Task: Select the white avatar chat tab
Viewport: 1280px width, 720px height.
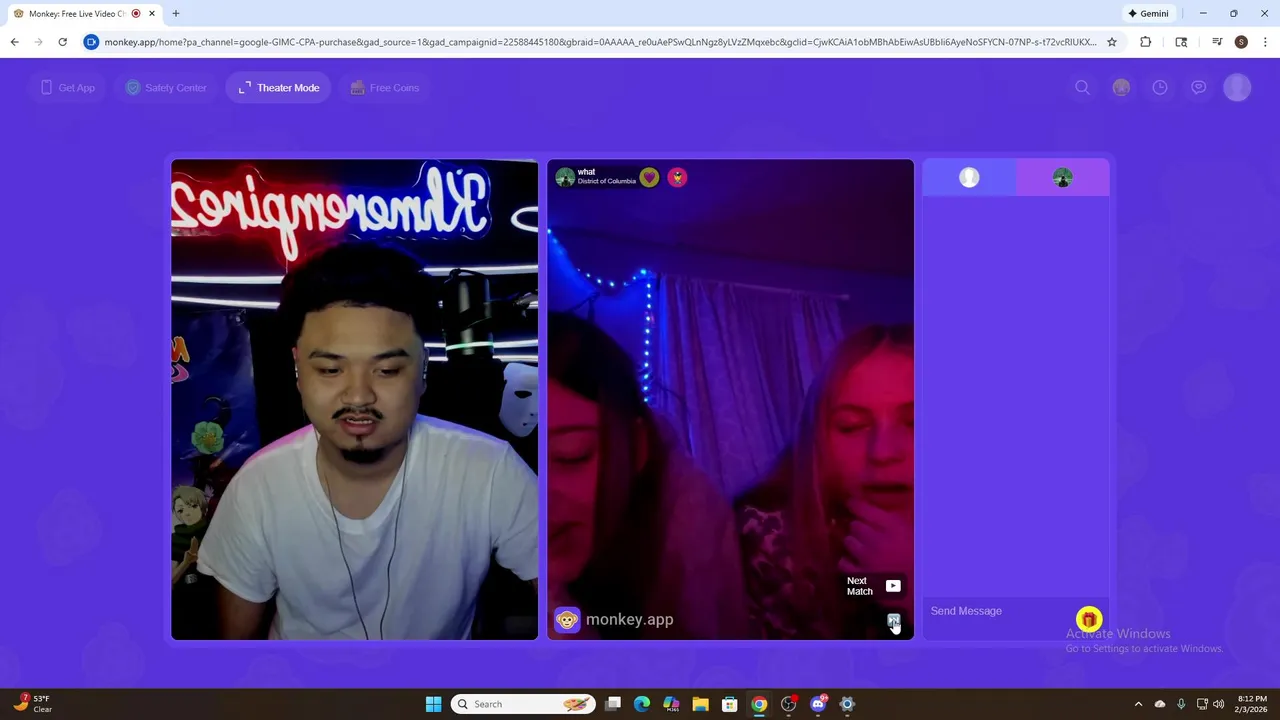Action: [969, 178]
